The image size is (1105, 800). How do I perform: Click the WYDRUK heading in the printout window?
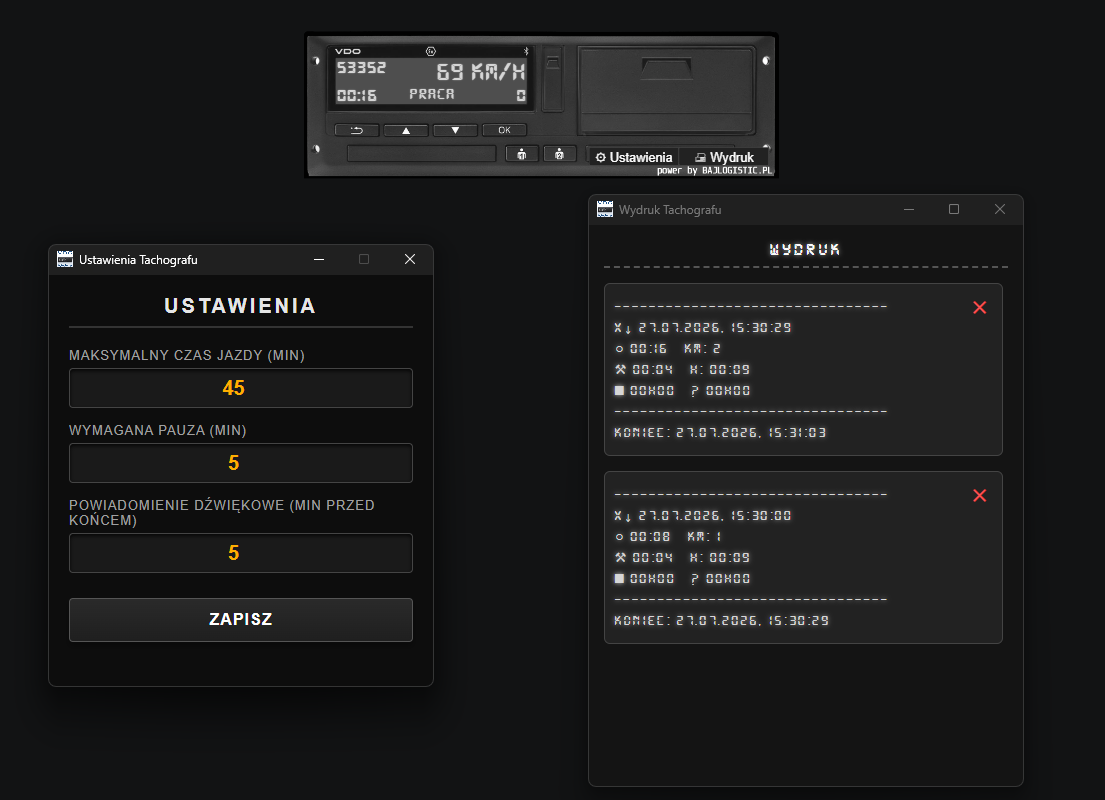805,250
